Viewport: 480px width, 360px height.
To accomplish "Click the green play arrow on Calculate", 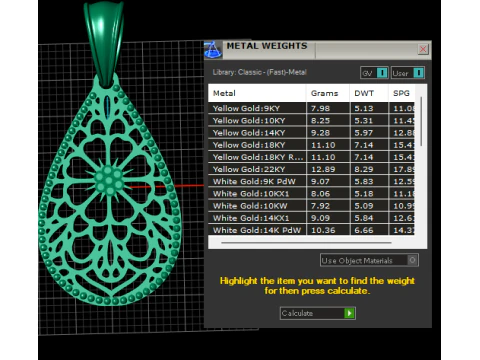I will [x=349, y=313].
